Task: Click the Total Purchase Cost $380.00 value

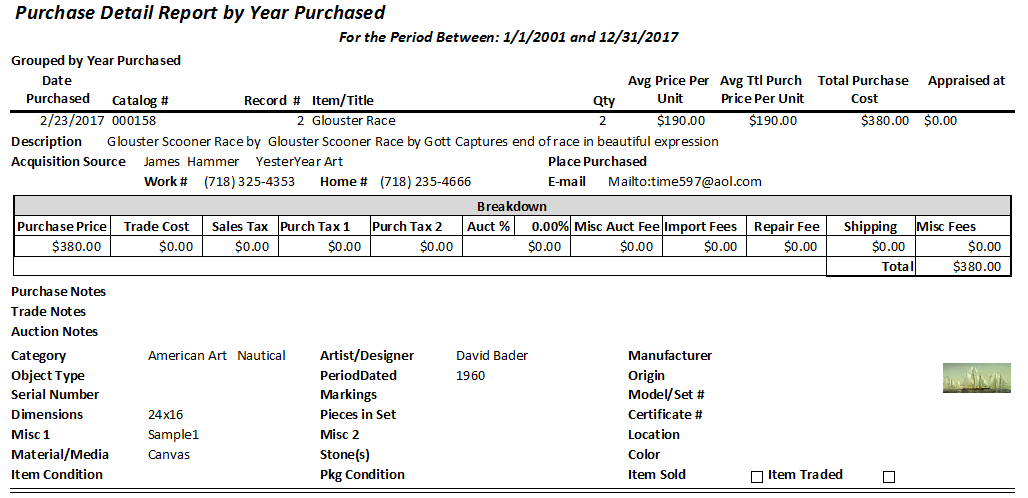Action: point(885,121)
